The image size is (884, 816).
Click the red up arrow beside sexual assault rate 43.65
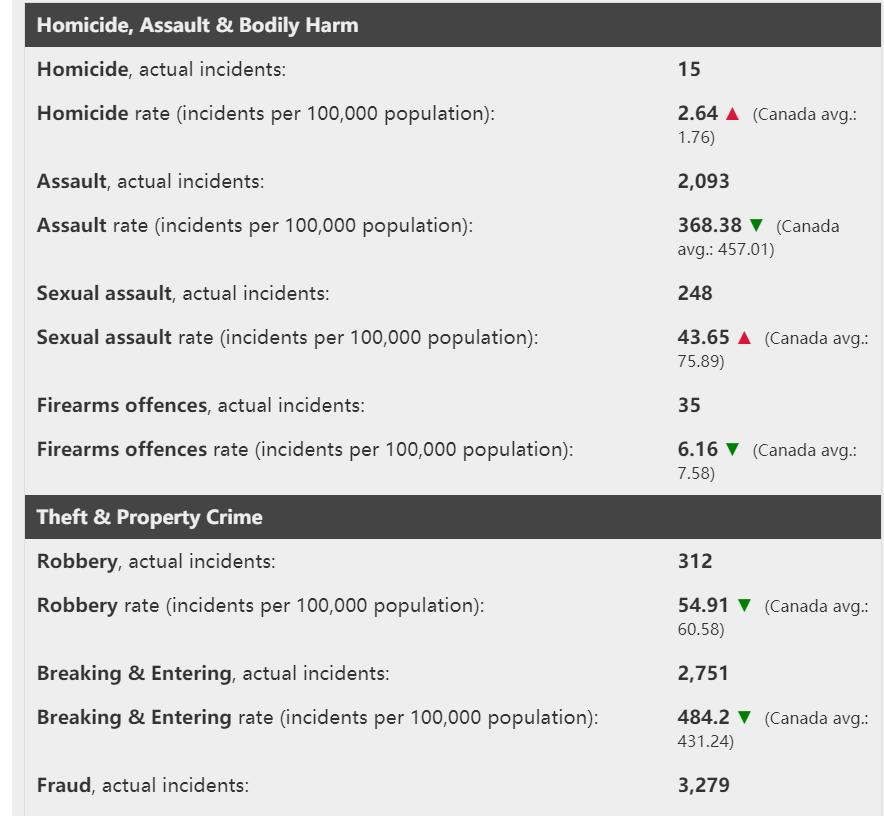click(744, 338)
